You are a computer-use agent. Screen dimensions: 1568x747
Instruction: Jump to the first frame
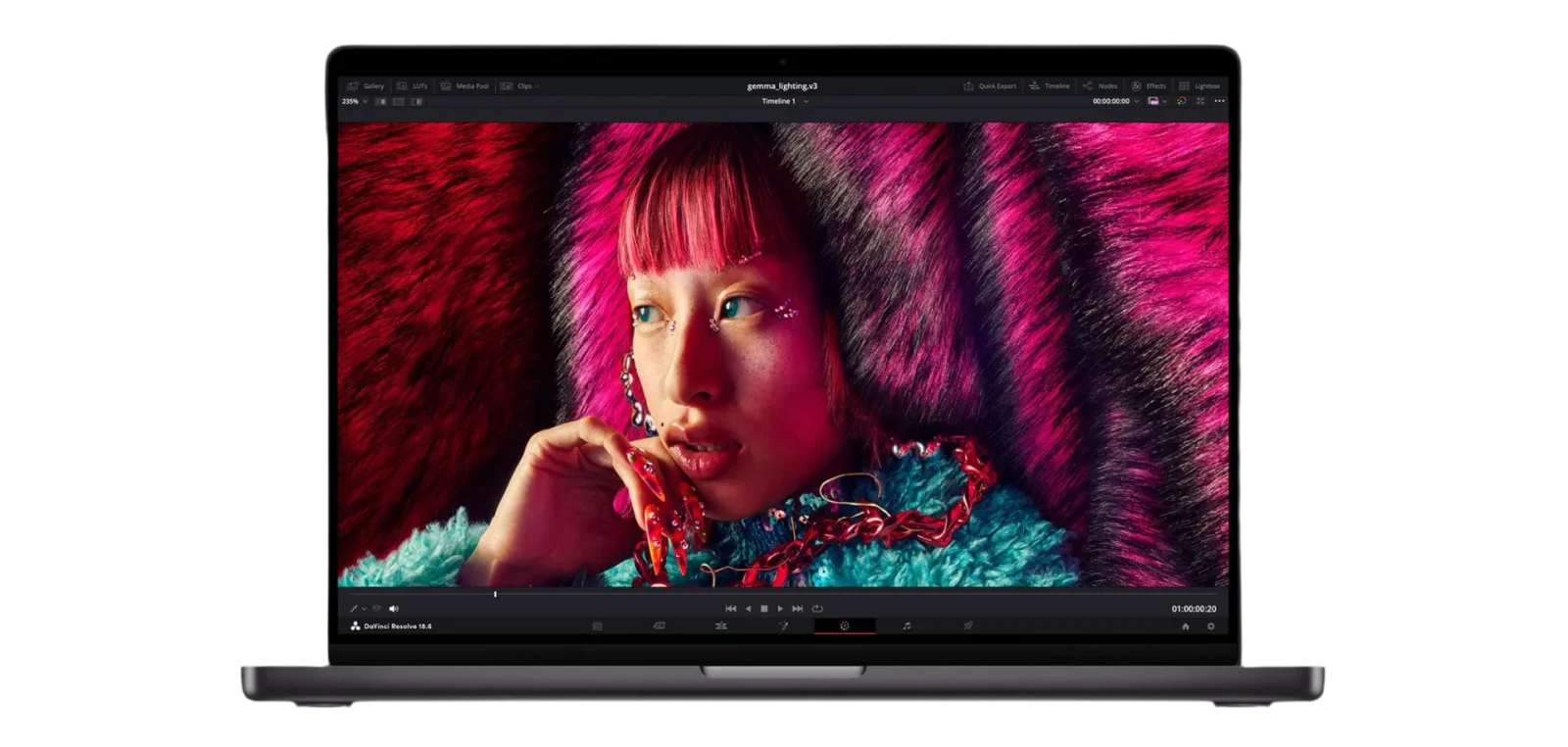click(730, 609)
